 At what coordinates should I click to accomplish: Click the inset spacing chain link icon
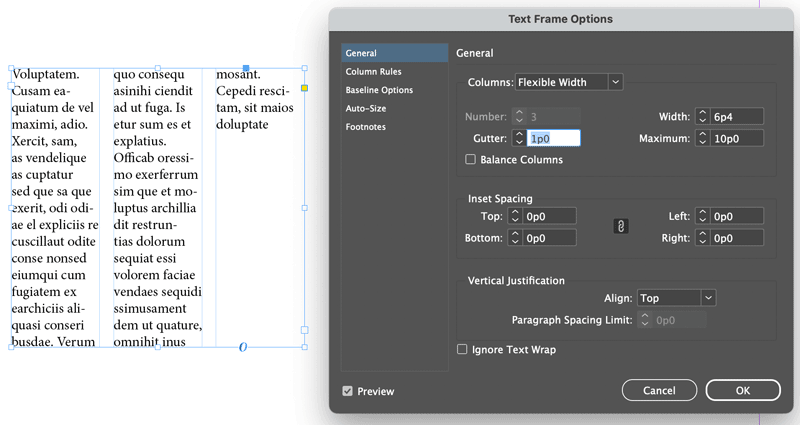pos(620,227)
